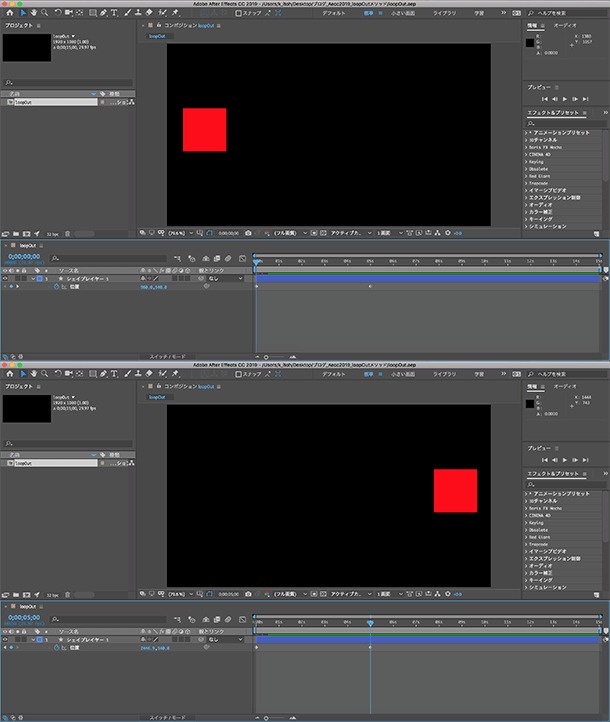Select the Pen tool in the bottom window

pyautogui.click(x=104, y=374)
